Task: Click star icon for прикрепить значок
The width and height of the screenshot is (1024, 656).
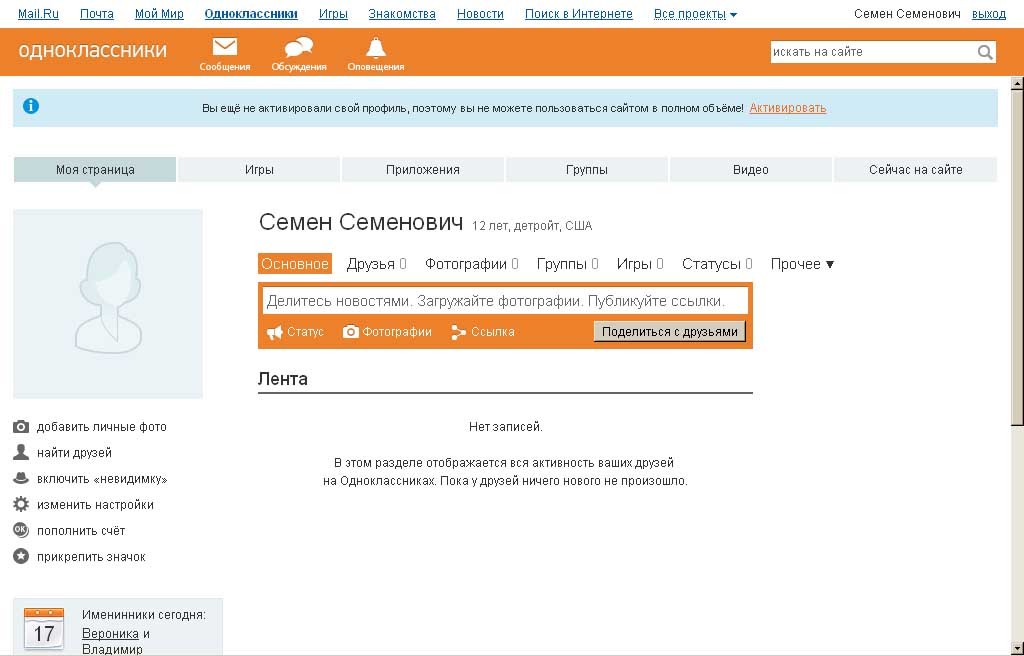Action: coord(21,557)
